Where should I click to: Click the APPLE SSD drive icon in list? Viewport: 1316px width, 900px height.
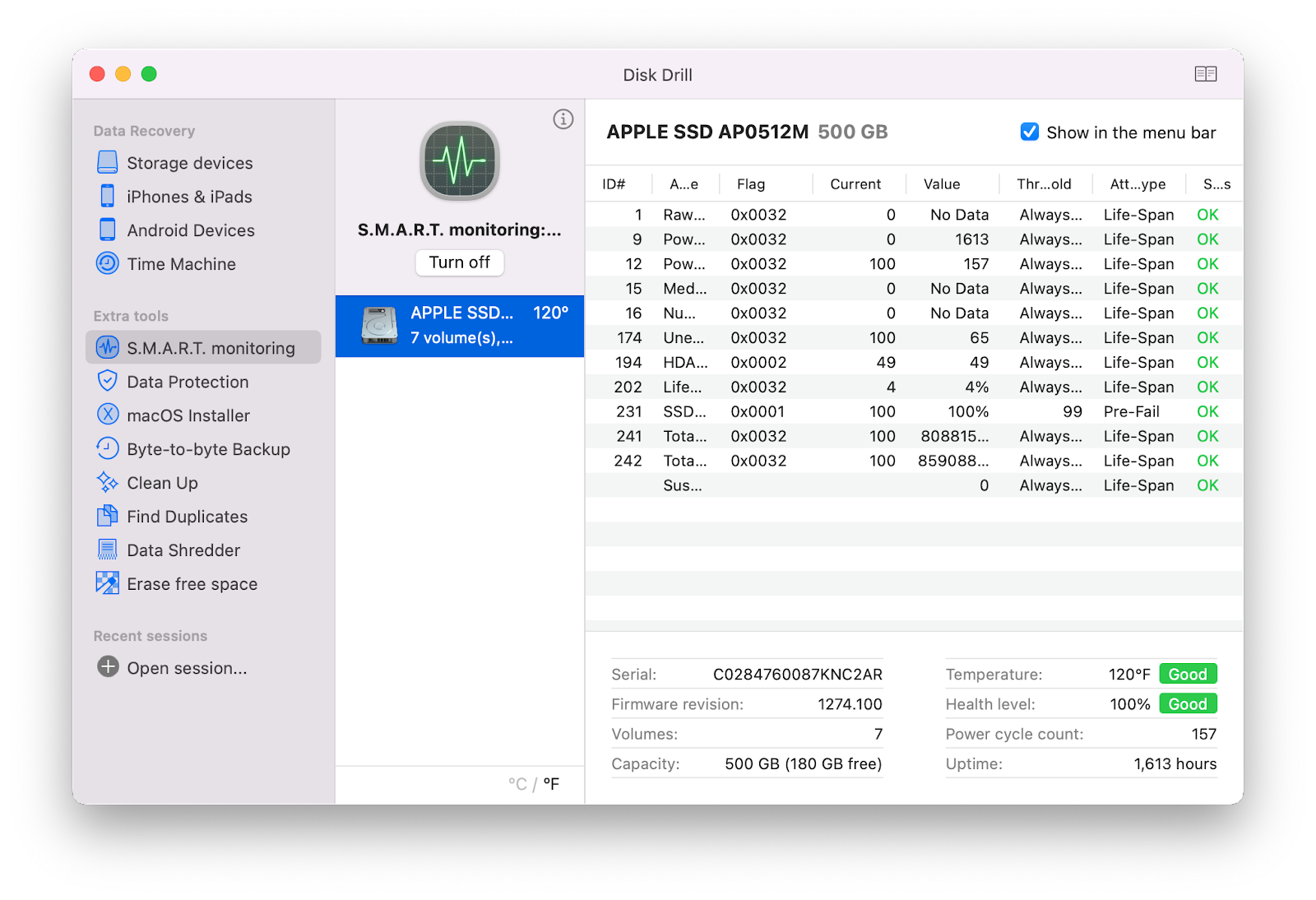pos(380,325)
